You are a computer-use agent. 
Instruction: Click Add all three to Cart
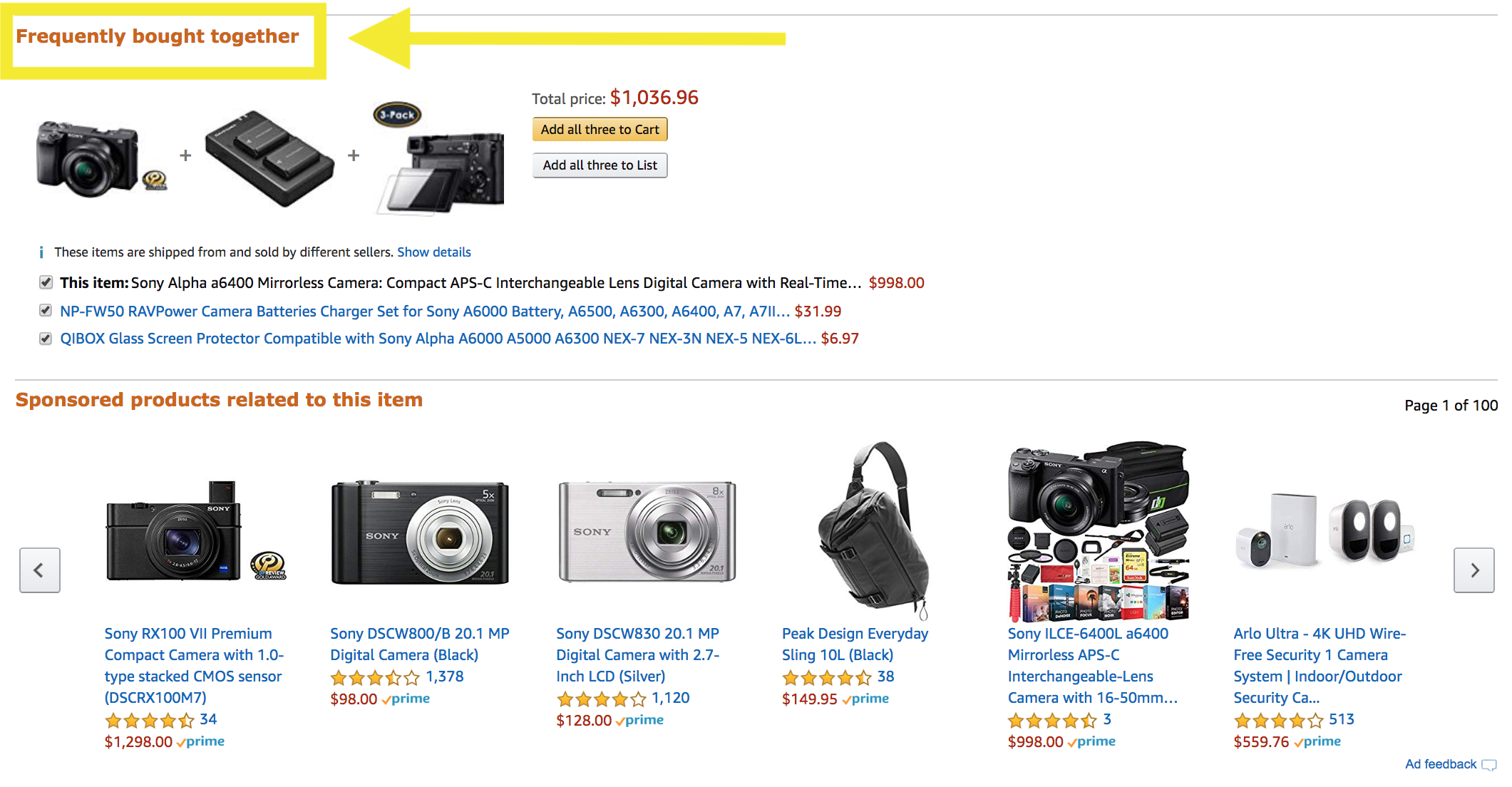600,129
